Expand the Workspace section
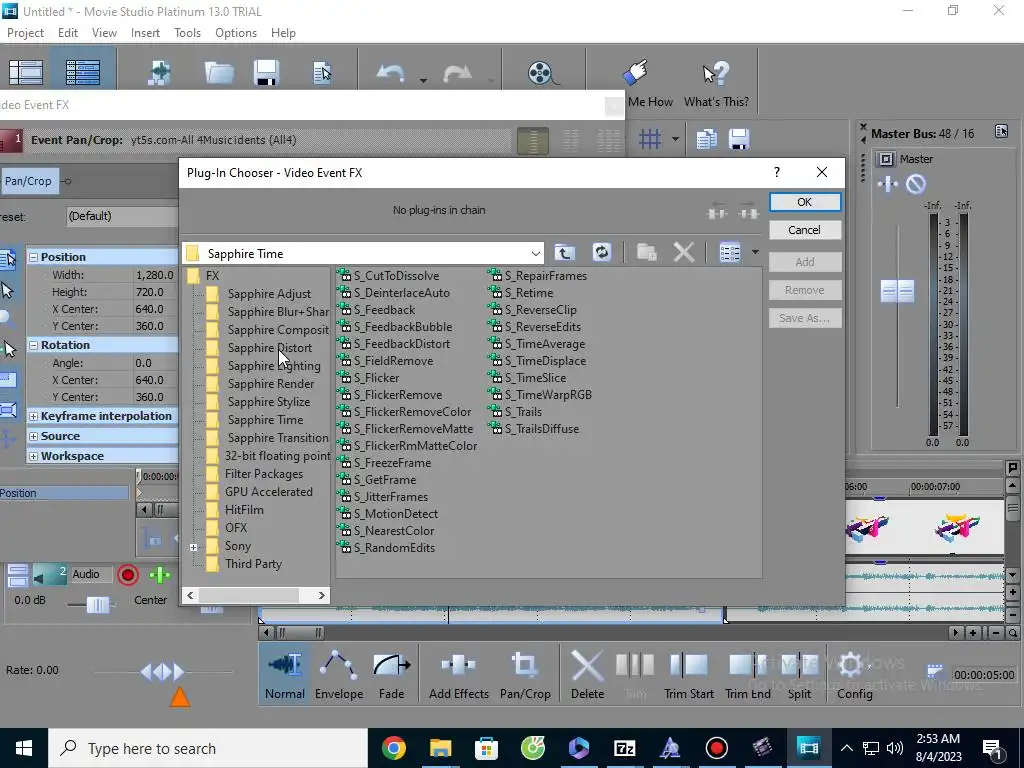Viewport: 1024px width, 768px height. [33, 456]
